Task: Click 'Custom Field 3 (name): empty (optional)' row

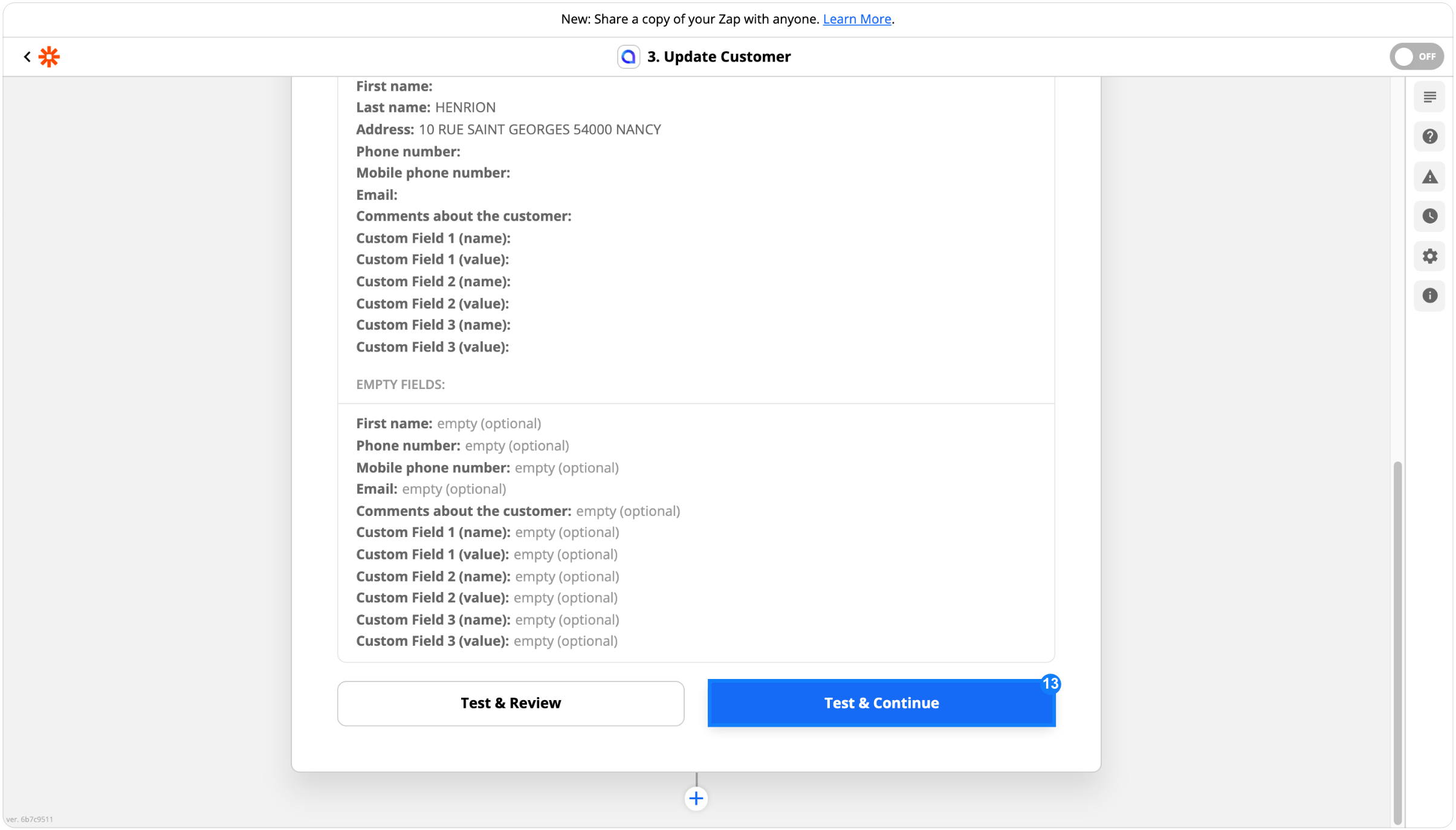Action: [x=488, y=620]
